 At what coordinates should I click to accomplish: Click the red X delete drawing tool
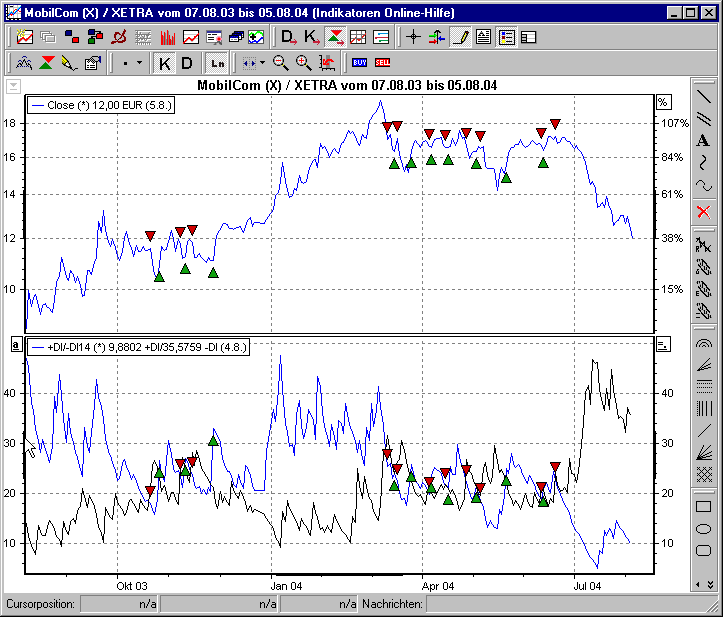click(x=704, y=211)
